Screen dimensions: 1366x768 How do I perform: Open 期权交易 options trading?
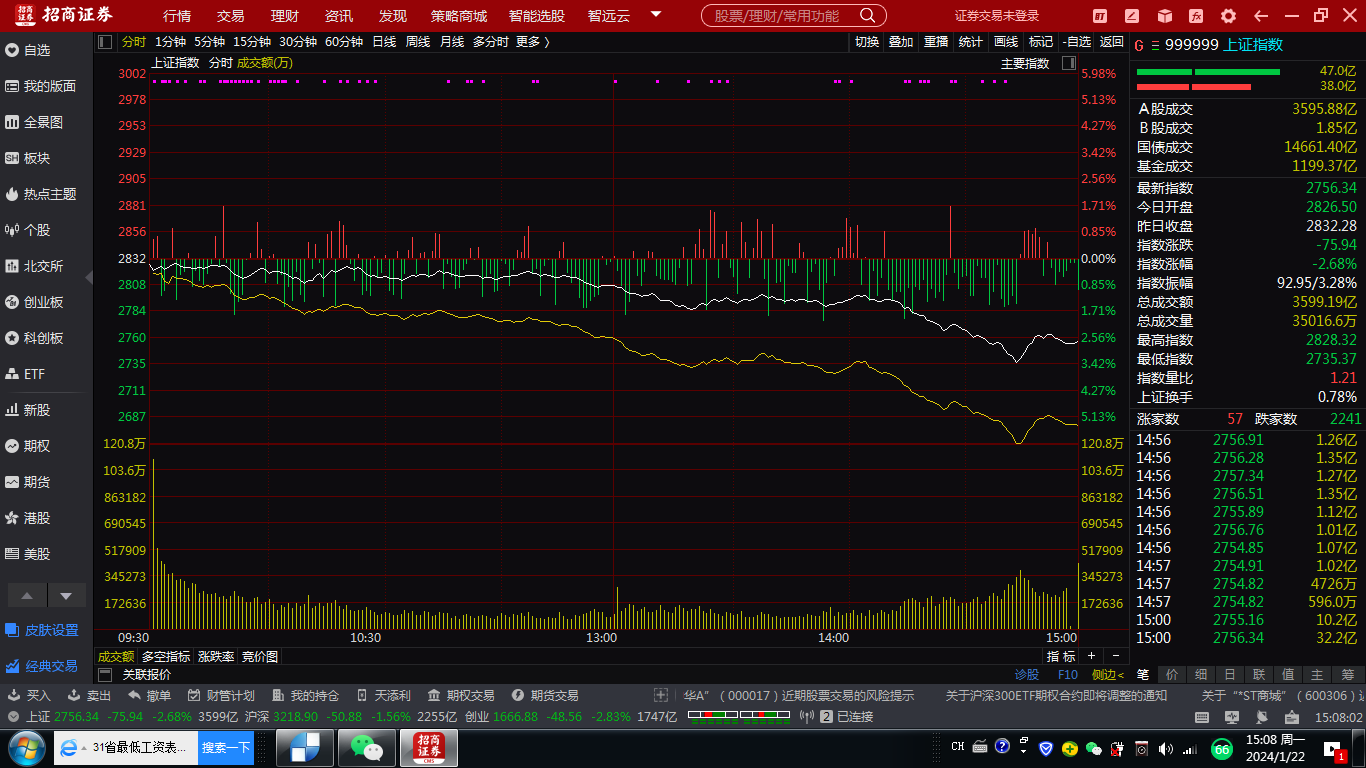pos(461,695)
